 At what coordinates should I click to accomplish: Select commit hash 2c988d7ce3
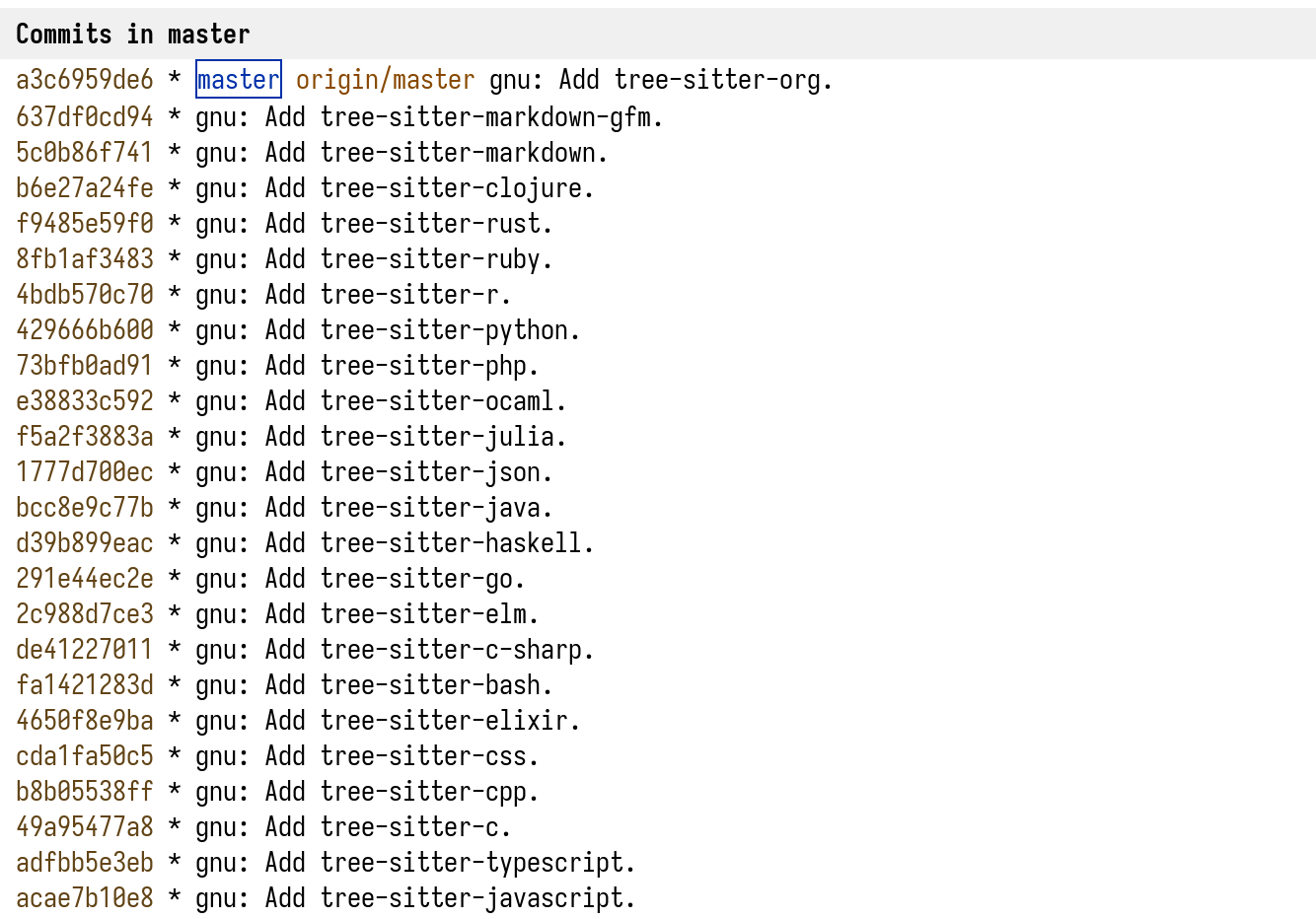tap(85, 614)
